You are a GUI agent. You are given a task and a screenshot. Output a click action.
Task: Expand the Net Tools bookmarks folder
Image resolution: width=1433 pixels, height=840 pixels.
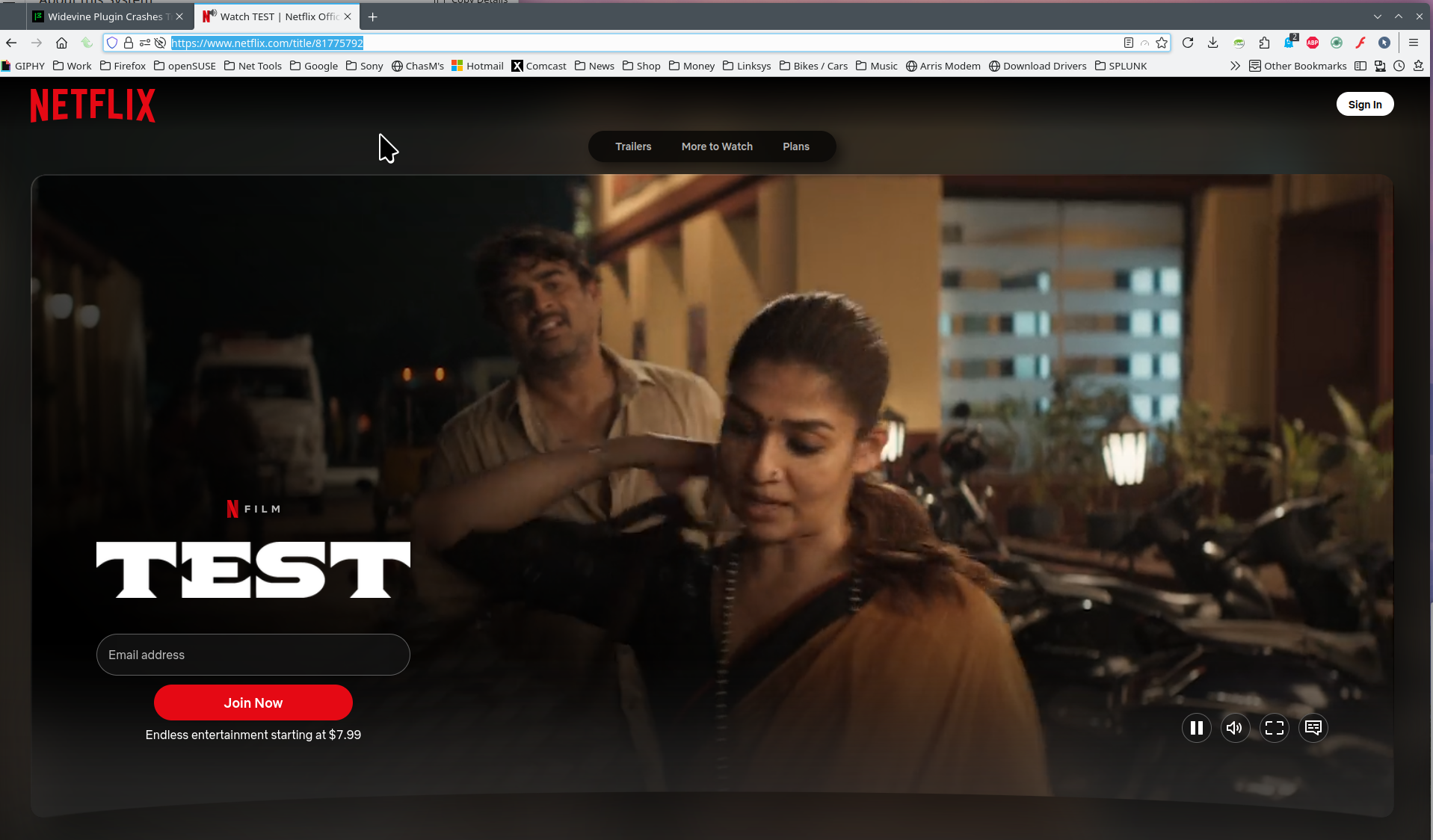click(253, 66)
